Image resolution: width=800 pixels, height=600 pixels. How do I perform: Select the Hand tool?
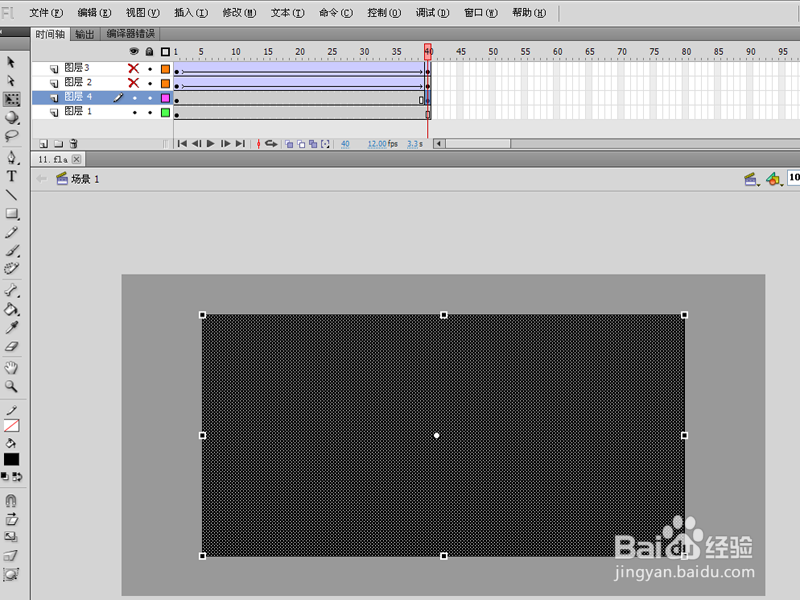[x=11, y=368]
